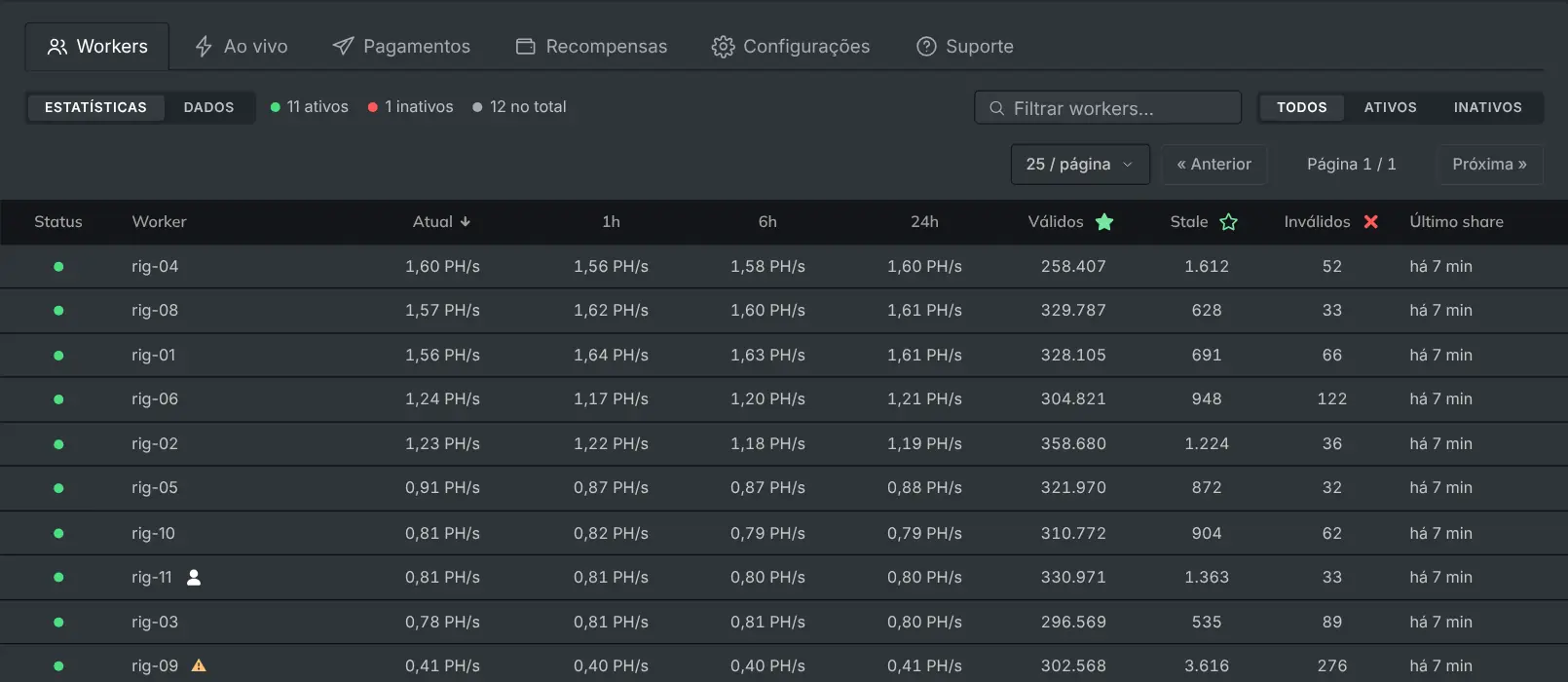The image size is (1568, 682).
Task: Click the Pagamentos paper plane icon
Action: pos(343,47)
